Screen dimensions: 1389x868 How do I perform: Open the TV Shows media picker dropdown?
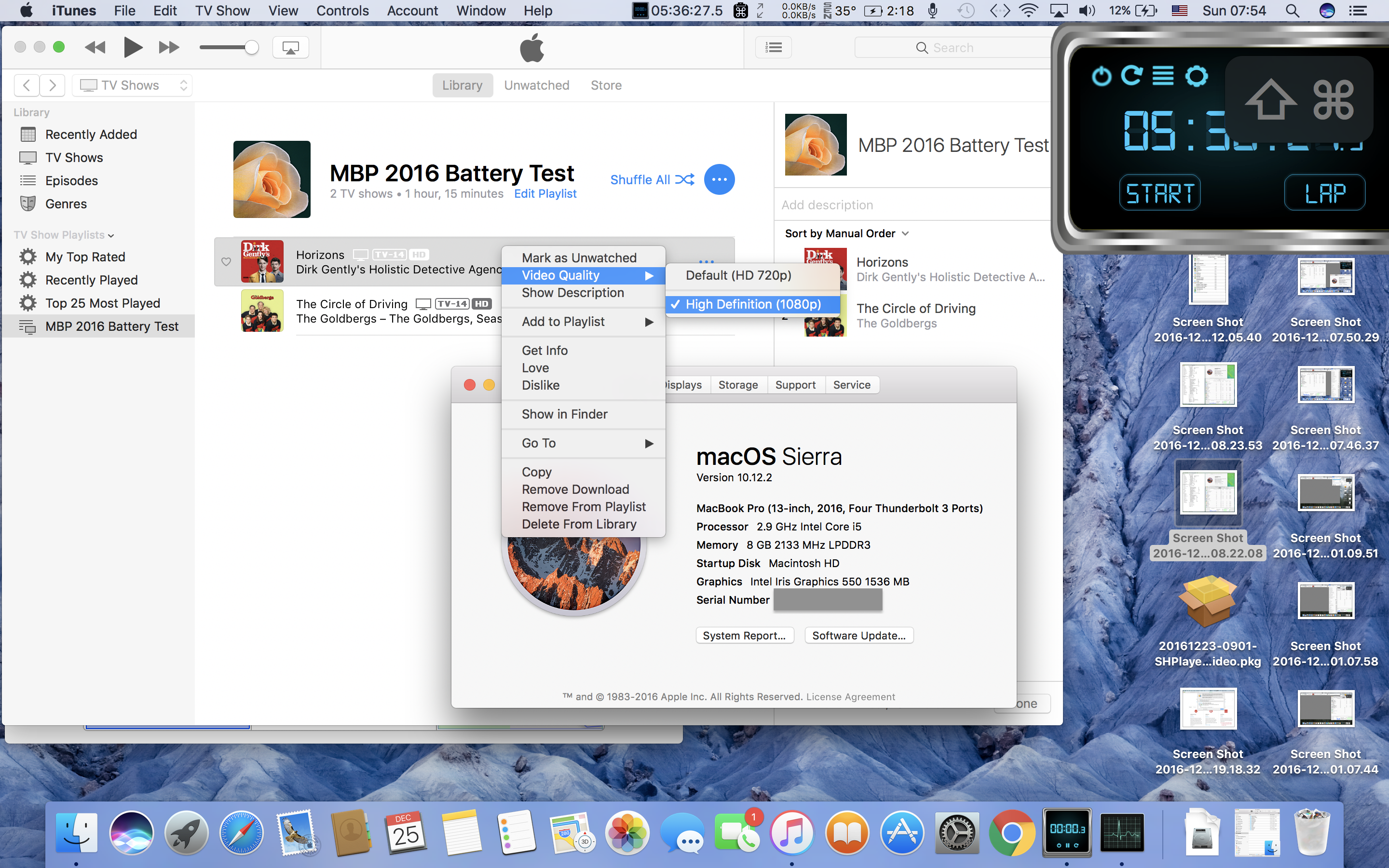(133, 85)
